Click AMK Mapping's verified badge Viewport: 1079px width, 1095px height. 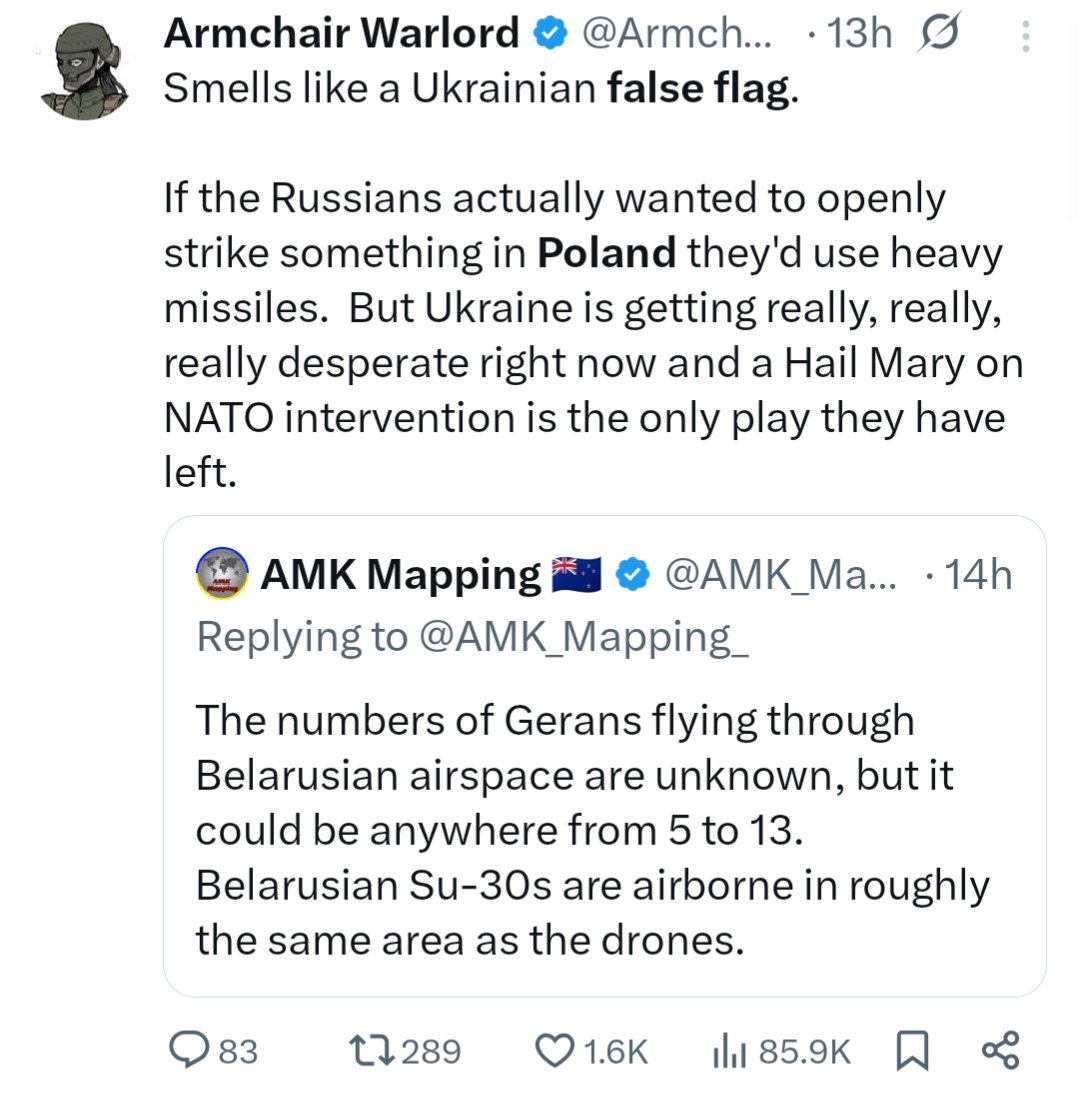[x=630, y=575]
